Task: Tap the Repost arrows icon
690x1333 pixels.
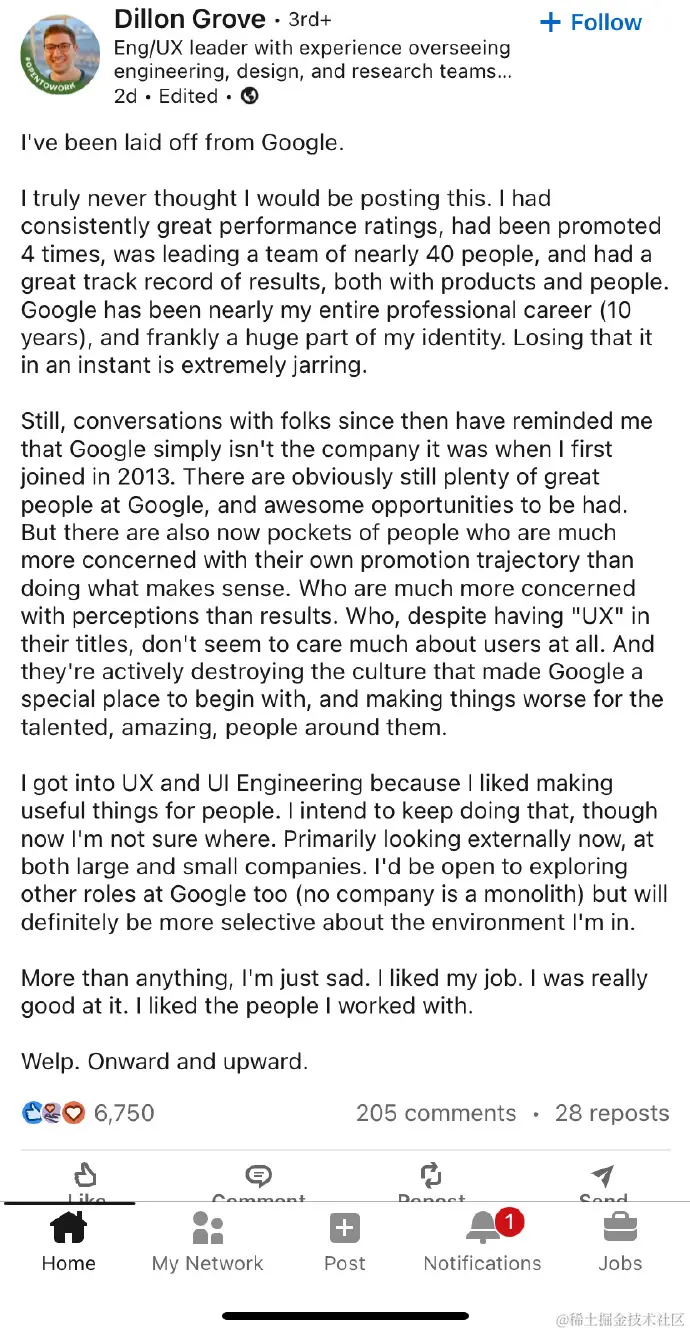Action: 431,1176
